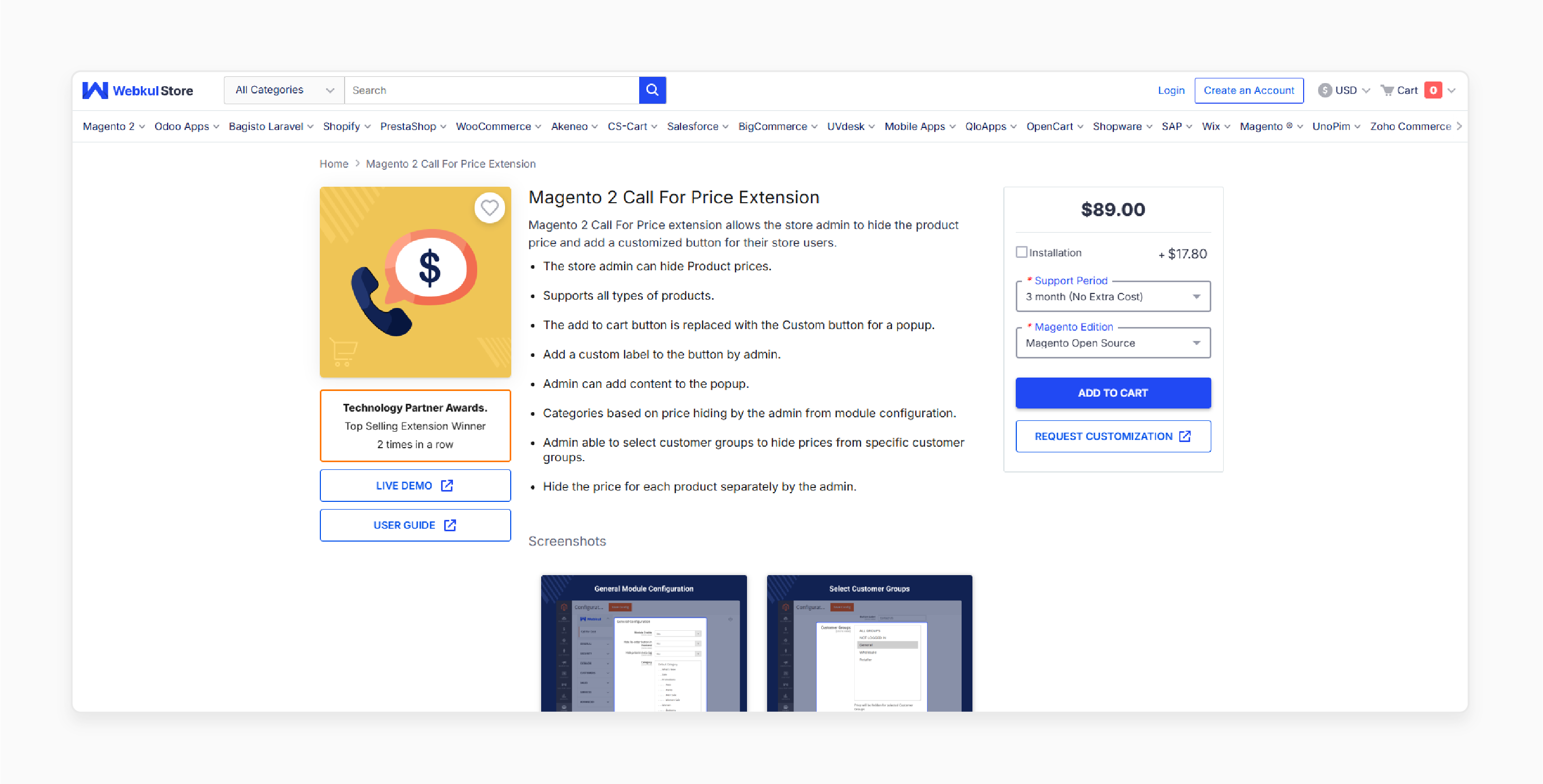Open the Wix menu

pyautogui.click(x=1216, y=126)
